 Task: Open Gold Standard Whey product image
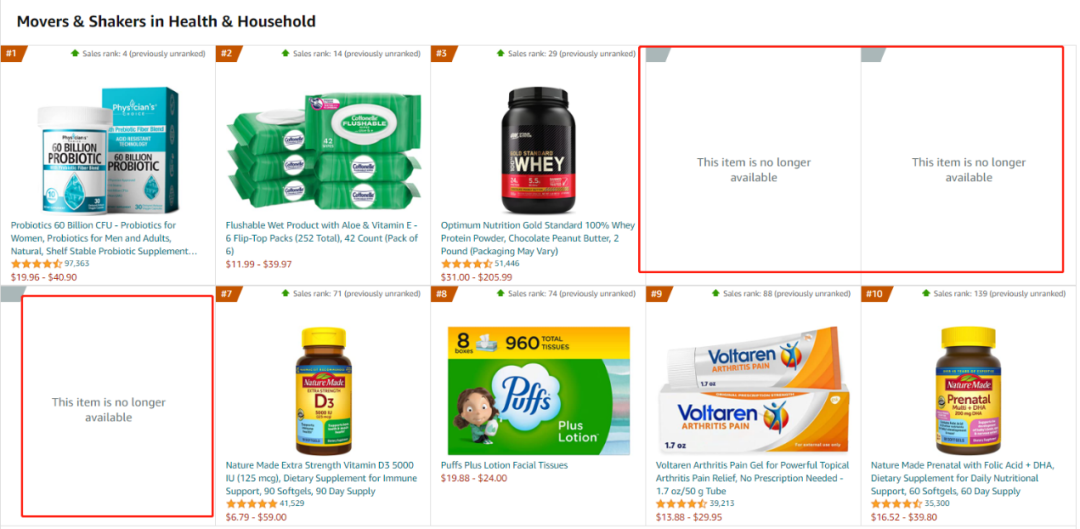pos(537,150)
